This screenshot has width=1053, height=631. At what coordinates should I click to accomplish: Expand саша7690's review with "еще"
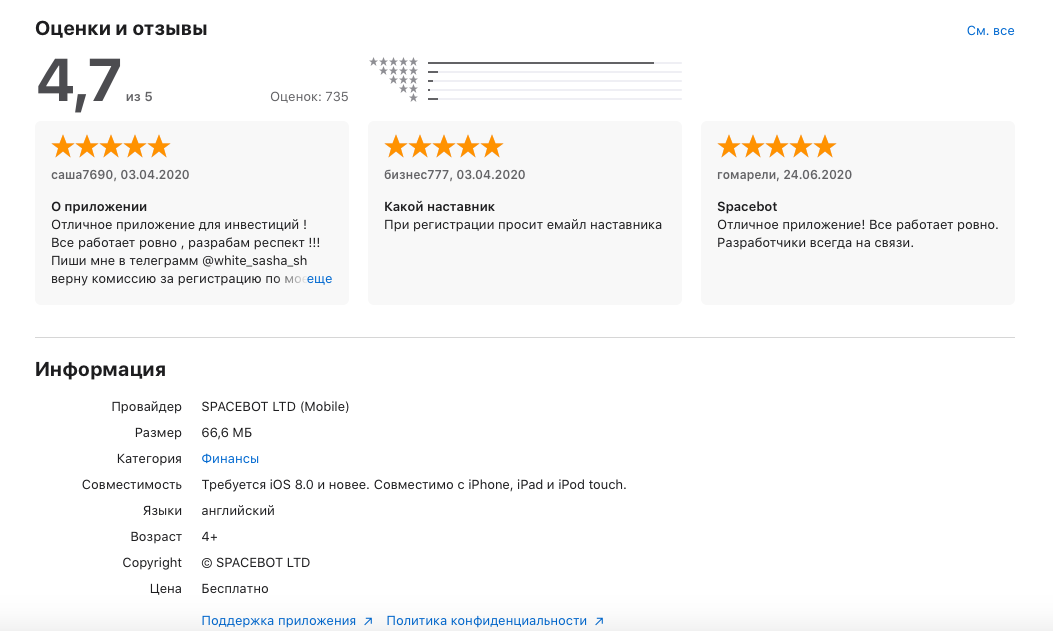319,279
